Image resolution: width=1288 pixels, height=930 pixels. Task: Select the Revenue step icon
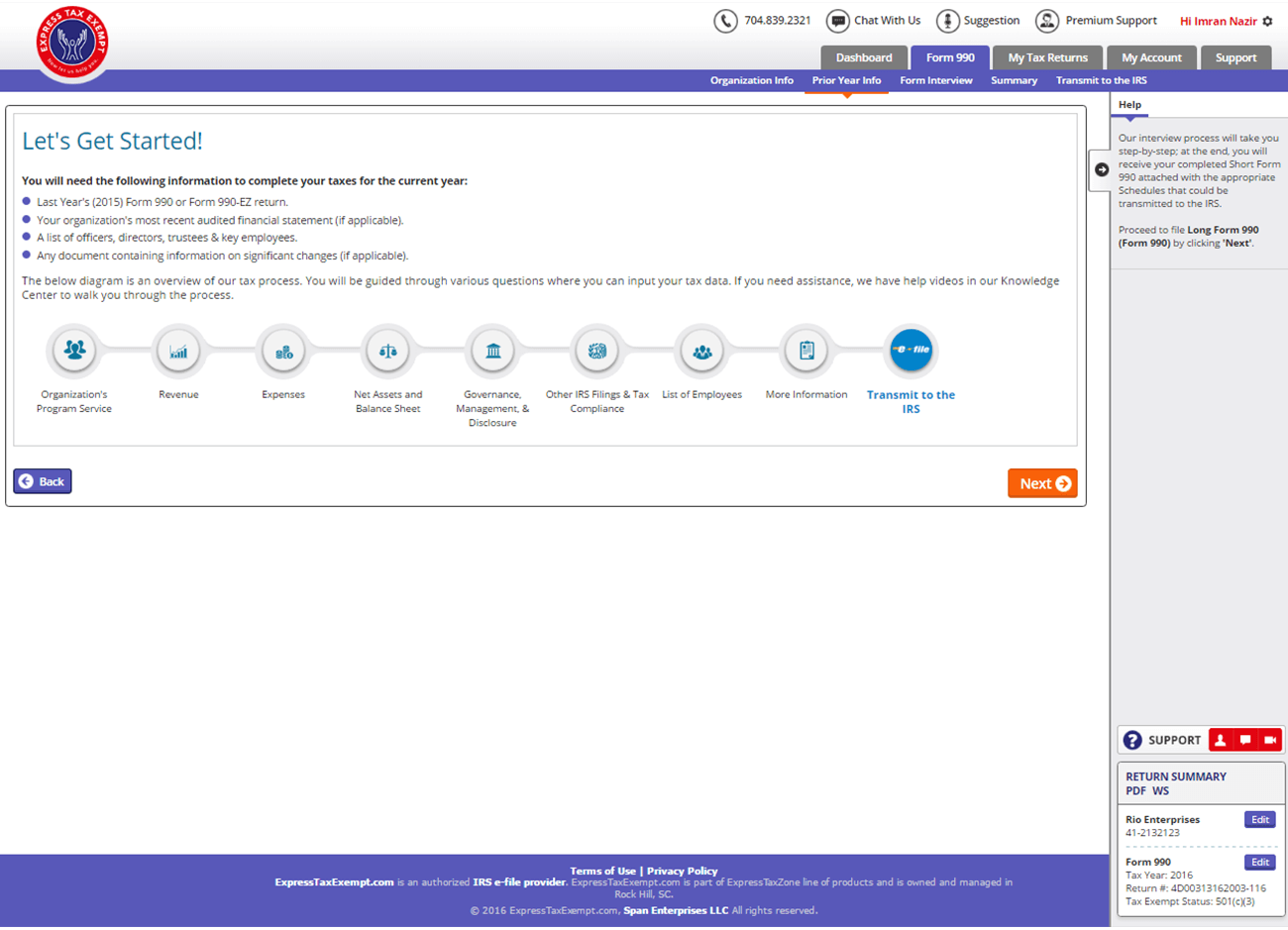click(x=178, y=350)
